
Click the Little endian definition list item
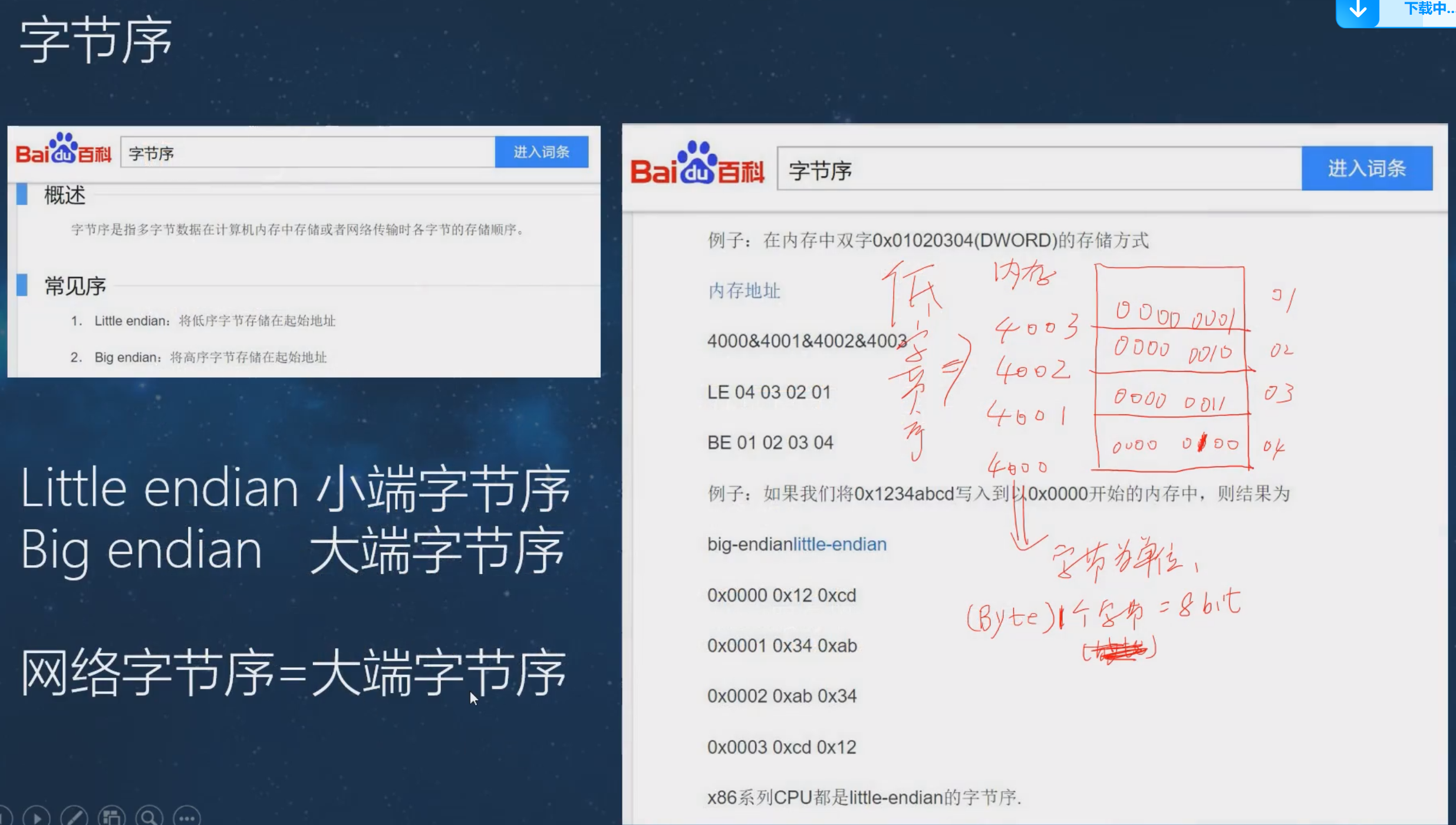pos(203,321)
